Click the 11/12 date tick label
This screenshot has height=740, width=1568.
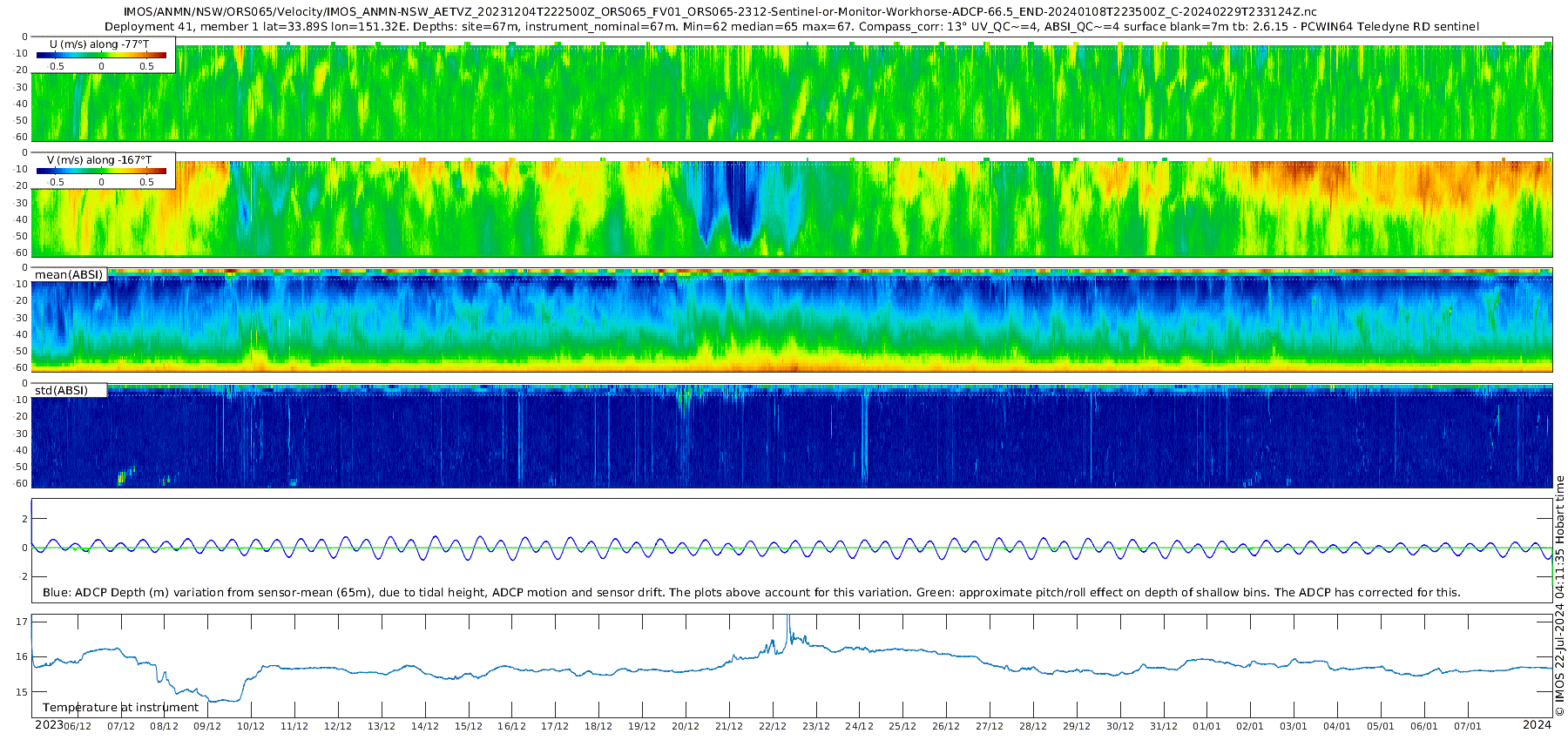pyautogui.click(x=294, y=726)
